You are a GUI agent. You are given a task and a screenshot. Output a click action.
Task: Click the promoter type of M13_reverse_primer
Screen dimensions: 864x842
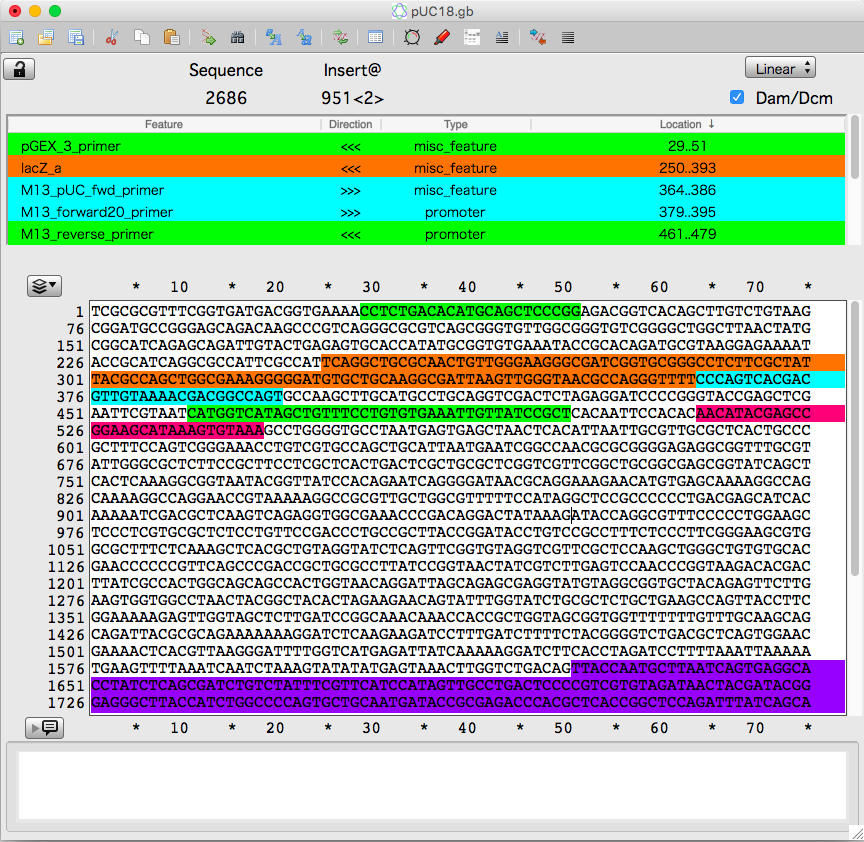pos(455,234)
